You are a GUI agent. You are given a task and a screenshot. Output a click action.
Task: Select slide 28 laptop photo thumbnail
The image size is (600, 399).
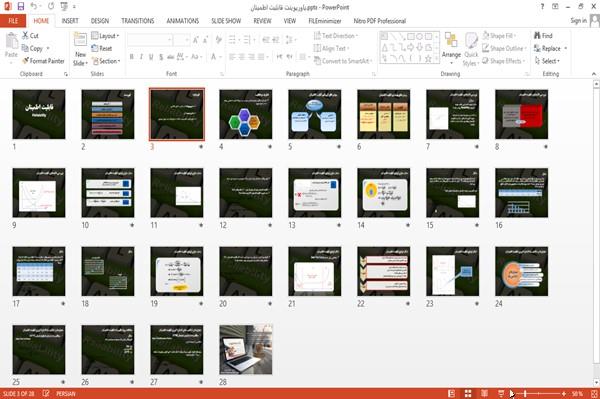246,349
